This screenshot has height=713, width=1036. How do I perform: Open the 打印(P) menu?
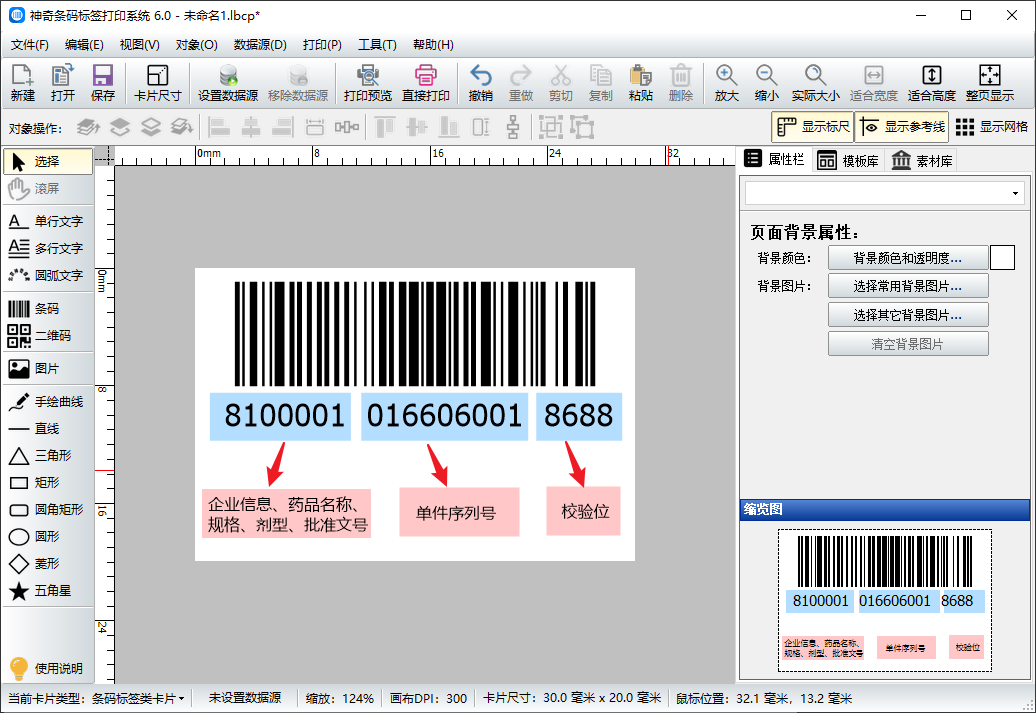322,44
